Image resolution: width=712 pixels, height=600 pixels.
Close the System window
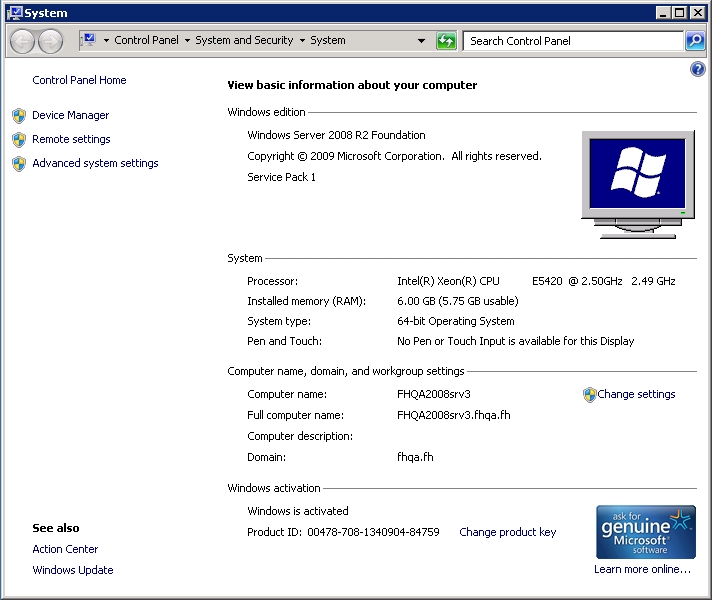pos(697,13)
